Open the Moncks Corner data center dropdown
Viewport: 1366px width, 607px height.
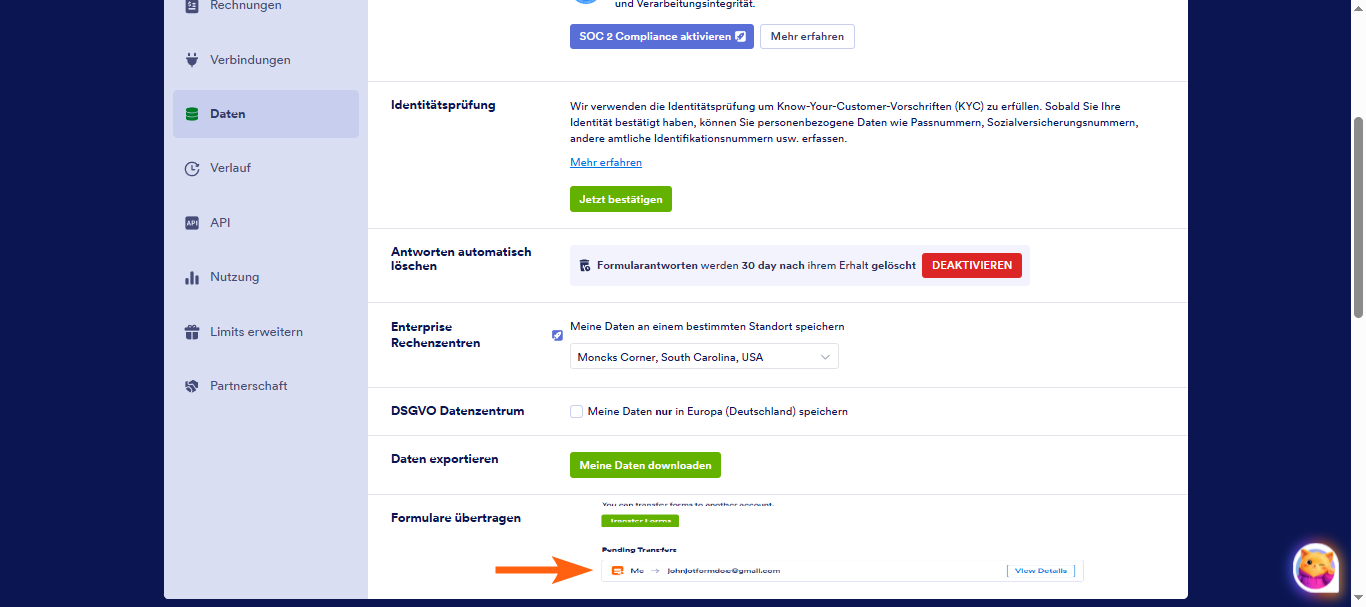click(704, 357)
